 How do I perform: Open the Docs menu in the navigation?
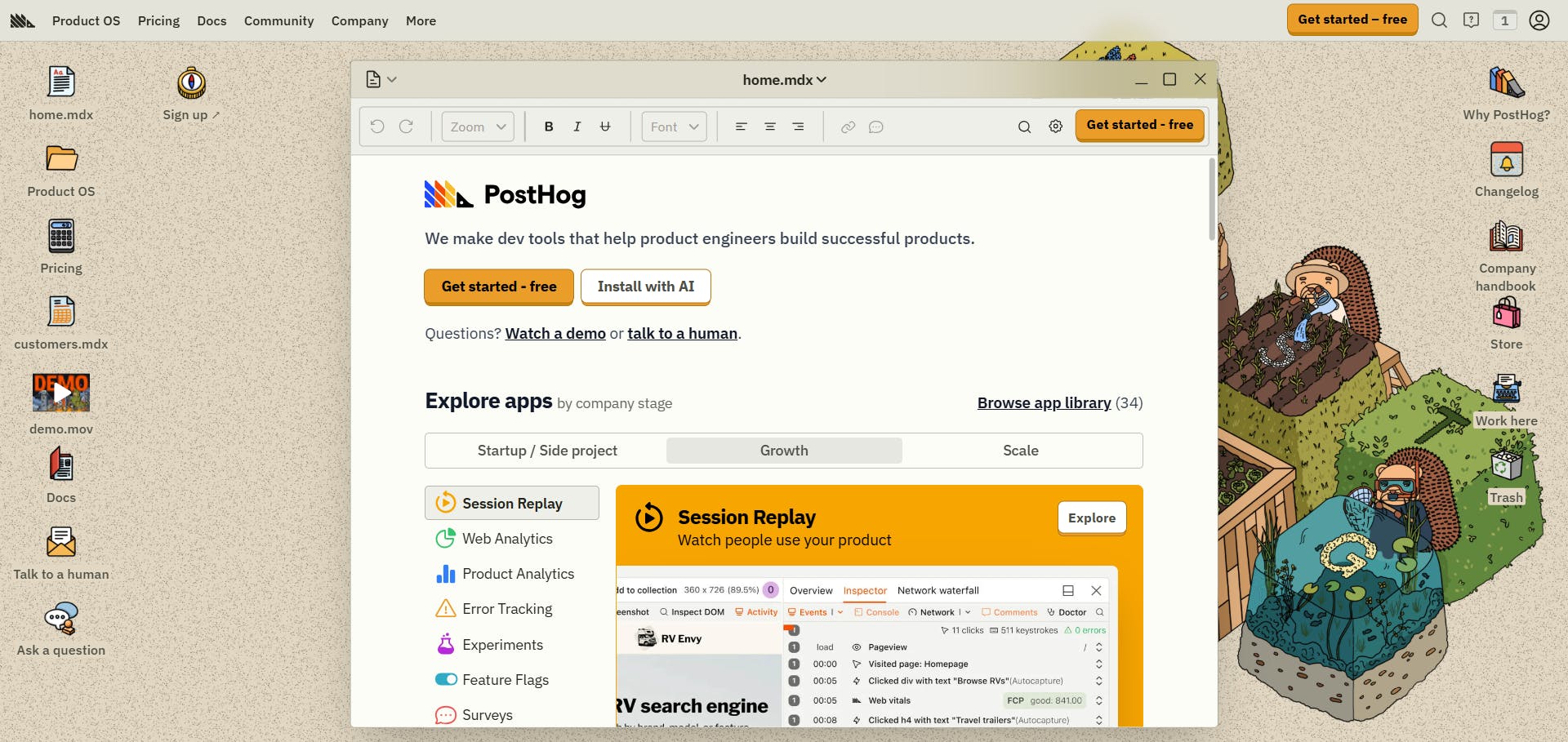click(212, 20)
